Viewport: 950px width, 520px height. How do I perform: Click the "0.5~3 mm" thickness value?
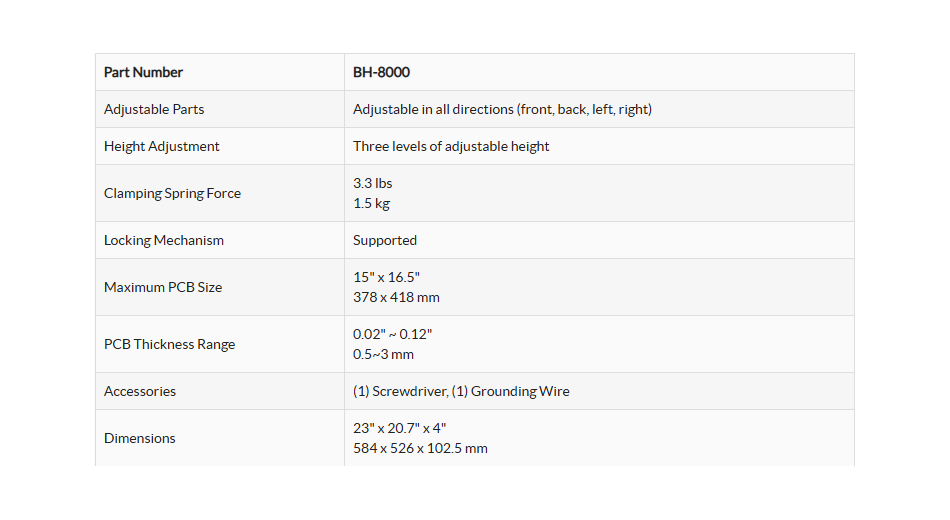point(383,354)
